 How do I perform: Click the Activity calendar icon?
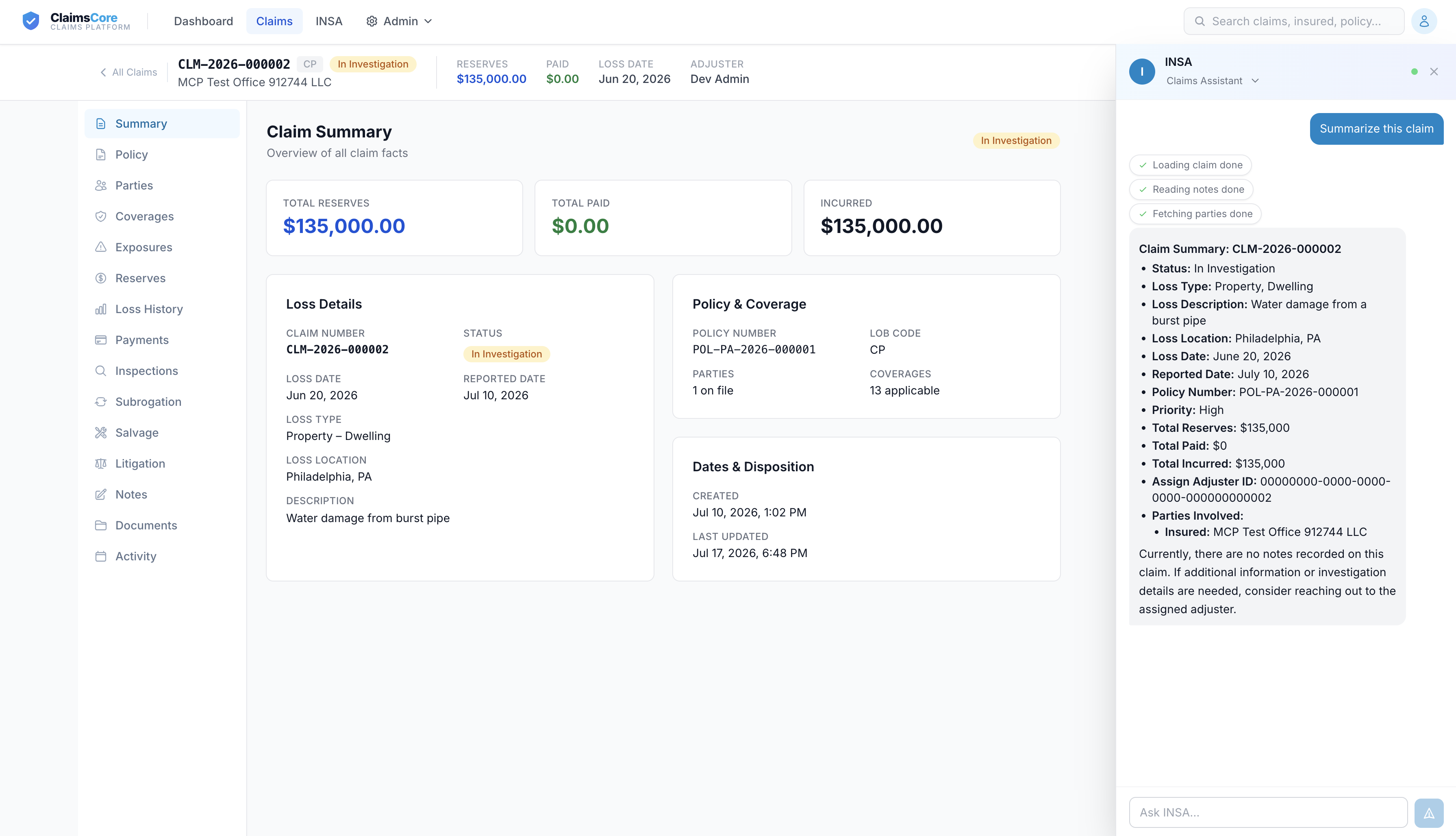(x=101, y=556)
